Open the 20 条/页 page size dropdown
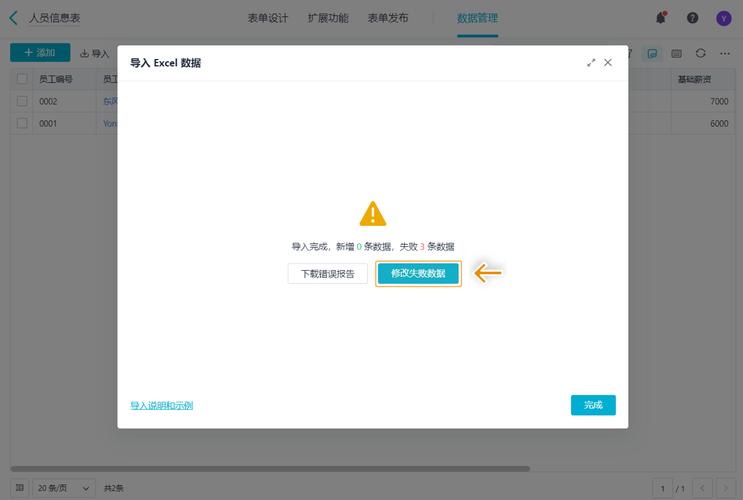743x500 pixels. (63, 488)
